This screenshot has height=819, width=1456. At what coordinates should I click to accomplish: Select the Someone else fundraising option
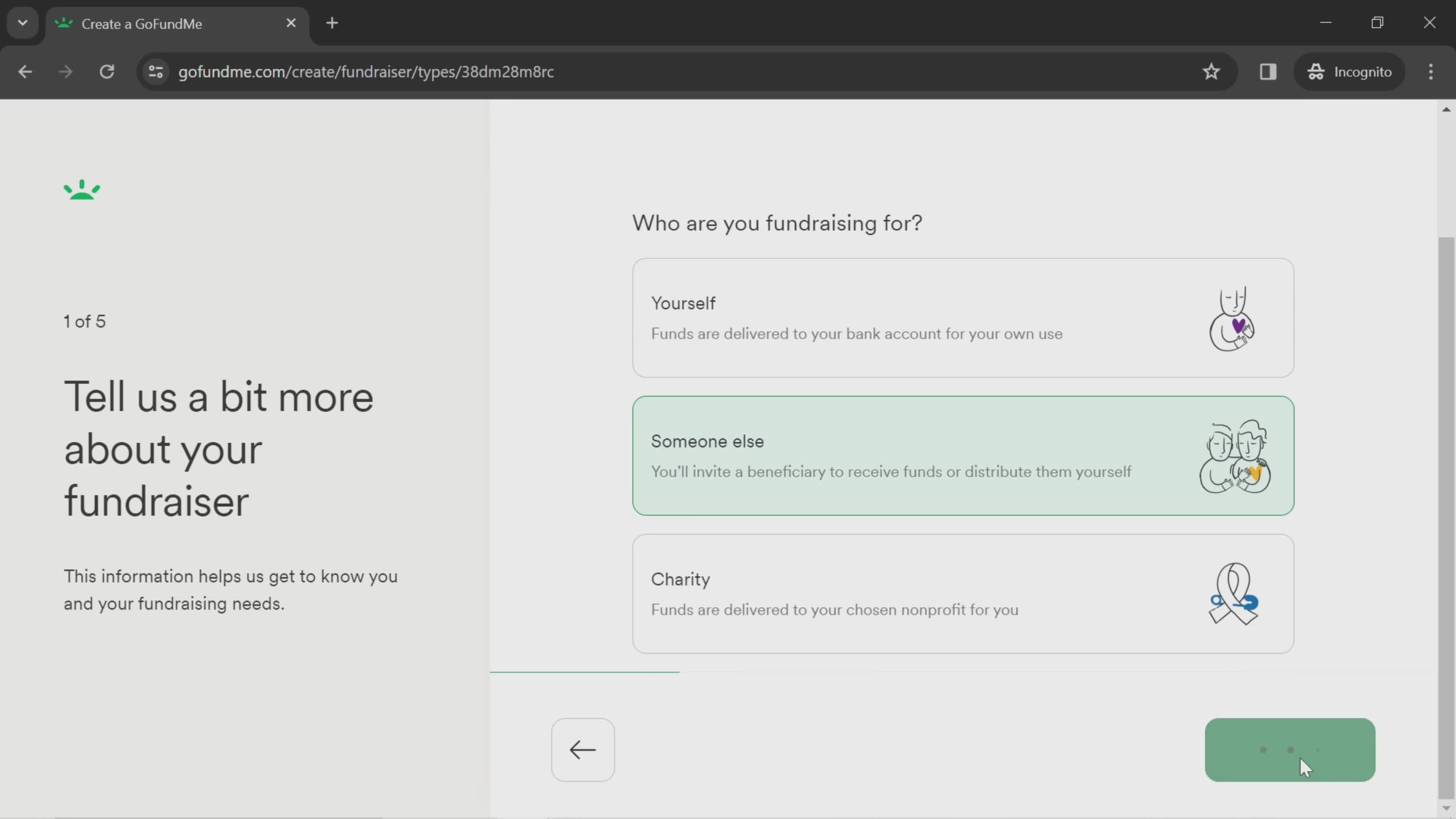[963, 455]
